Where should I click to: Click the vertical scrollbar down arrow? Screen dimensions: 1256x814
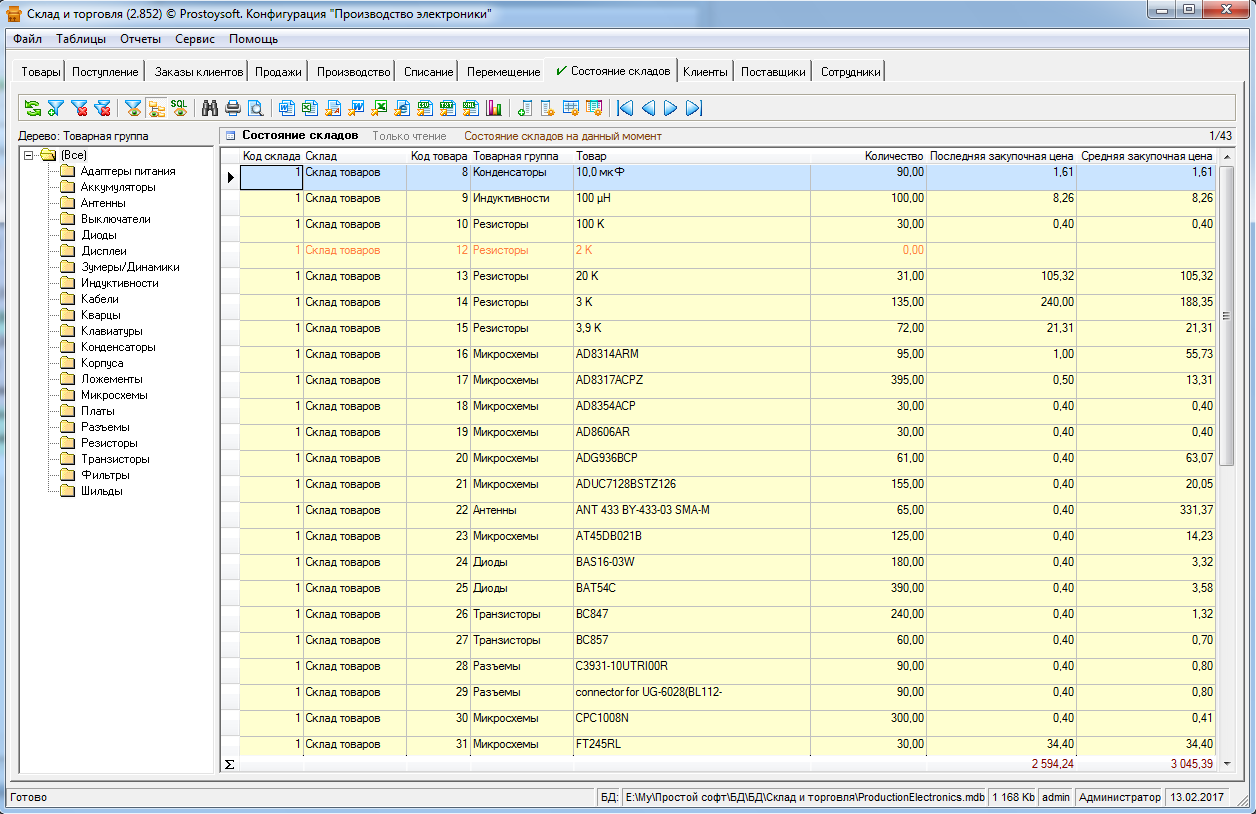point(1227,764)
